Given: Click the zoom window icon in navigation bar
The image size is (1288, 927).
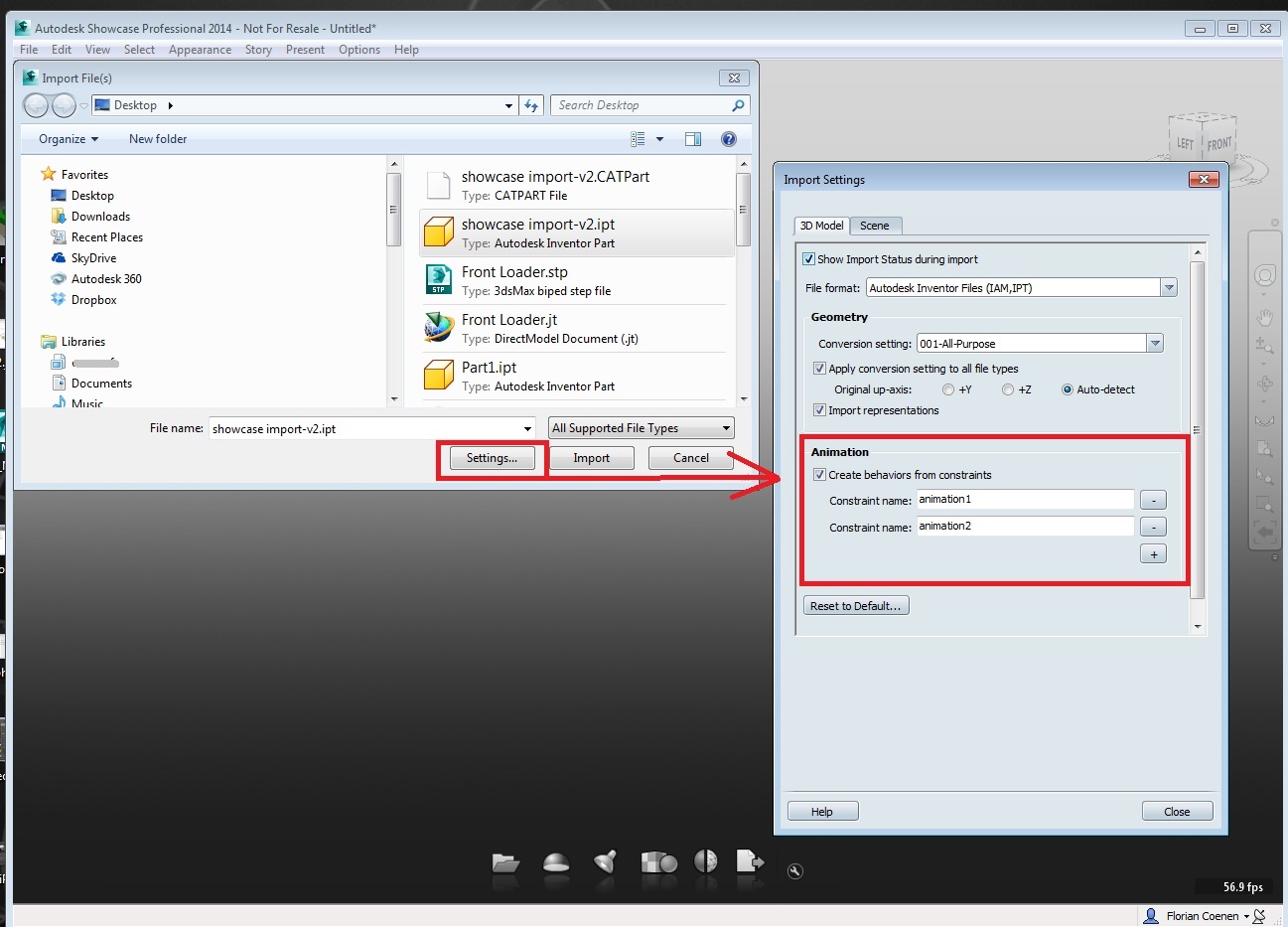Looking at the screenshot, I should [1264, 505].
